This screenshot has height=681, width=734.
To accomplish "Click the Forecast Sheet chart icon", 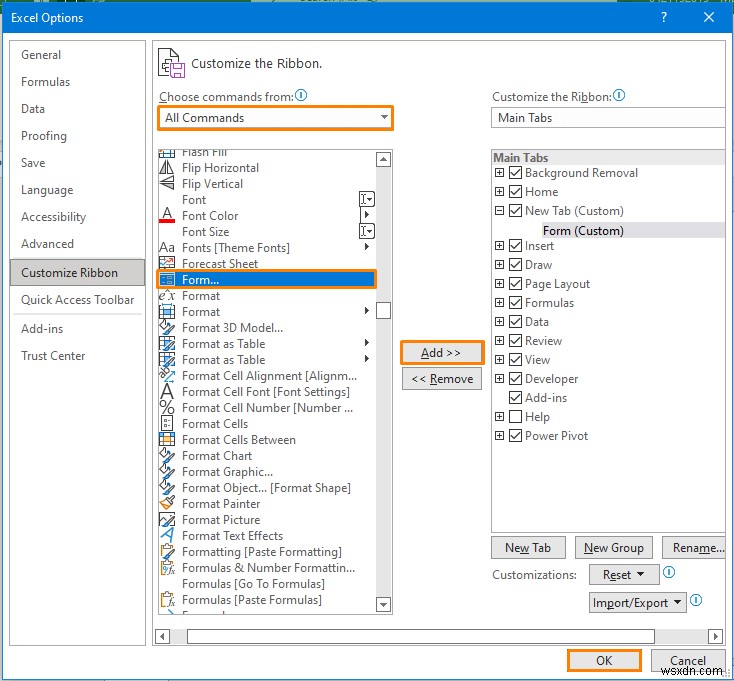I will pos(167,263).
